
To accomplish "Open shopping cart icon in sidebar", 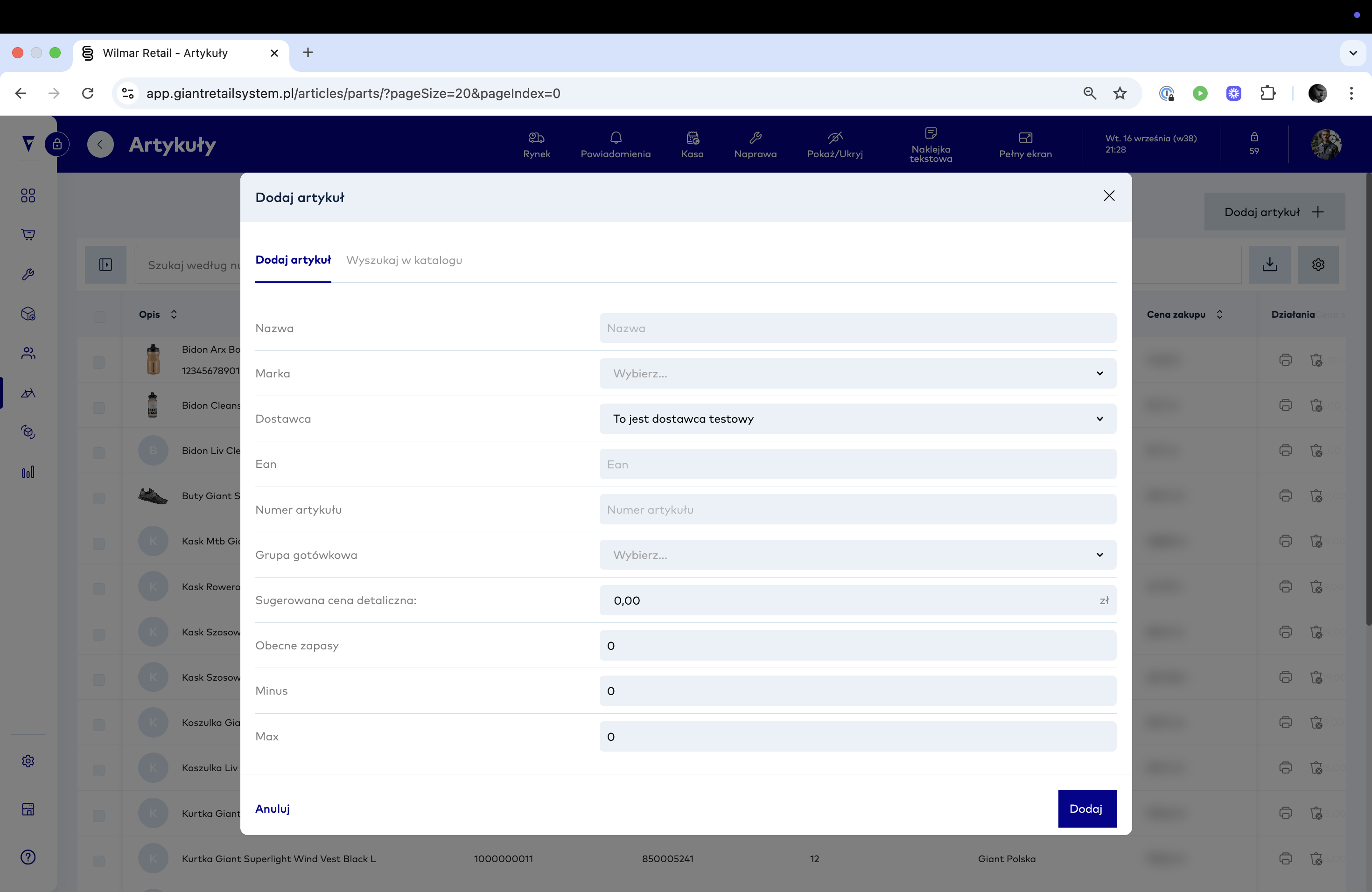I will coord(28,234).
